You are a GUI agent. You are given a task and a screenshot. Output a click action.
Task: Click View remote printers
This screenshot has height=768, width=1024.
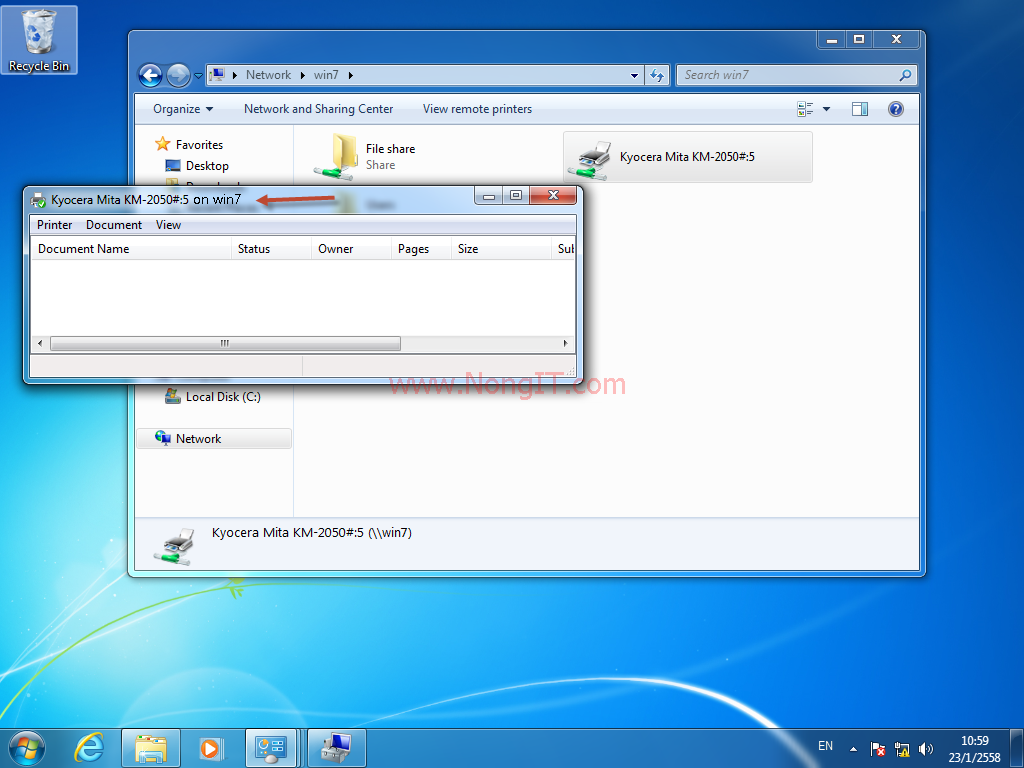[477, 109]
